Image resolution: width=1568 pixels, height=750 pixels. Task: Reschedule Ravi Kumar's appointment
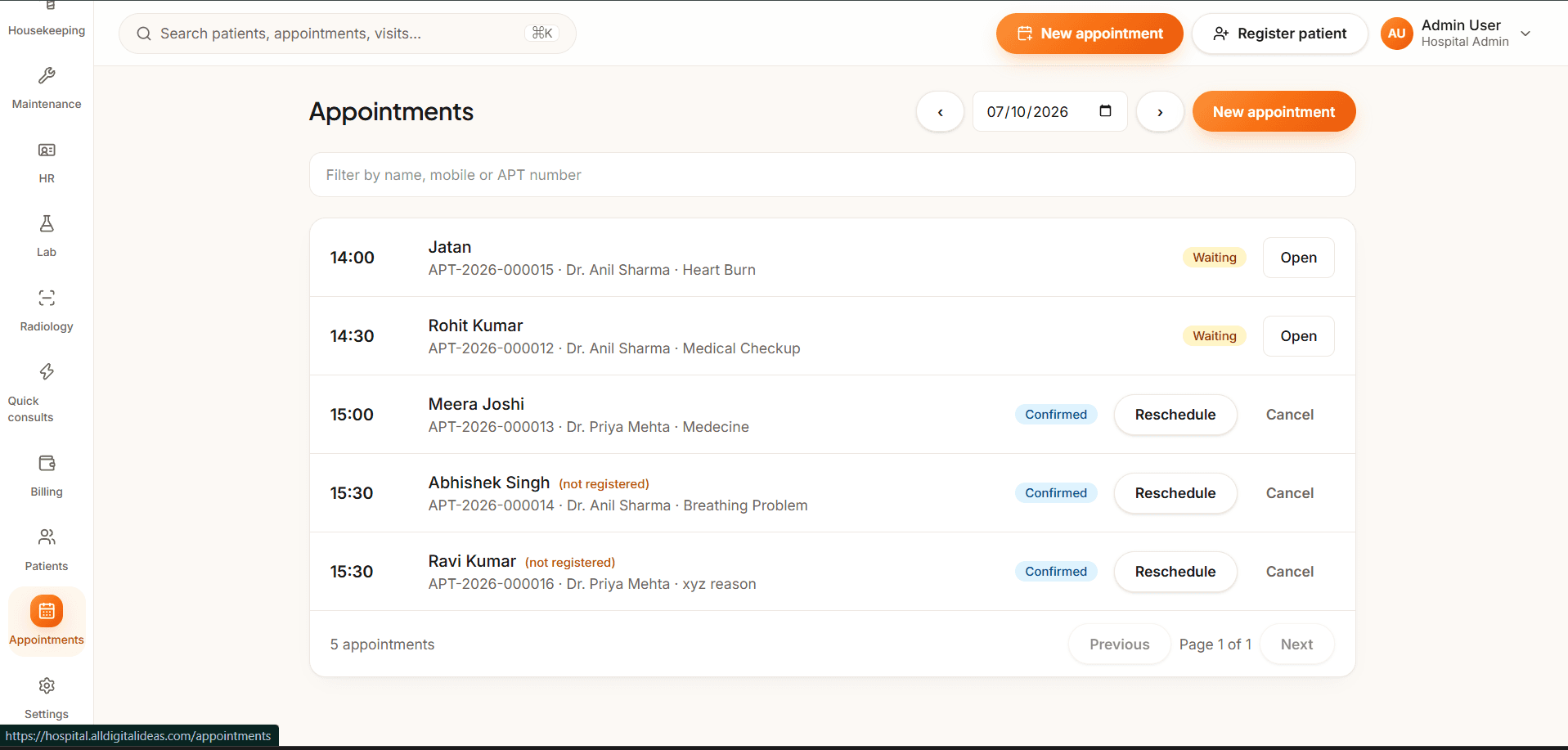(x=1175, y=572)
